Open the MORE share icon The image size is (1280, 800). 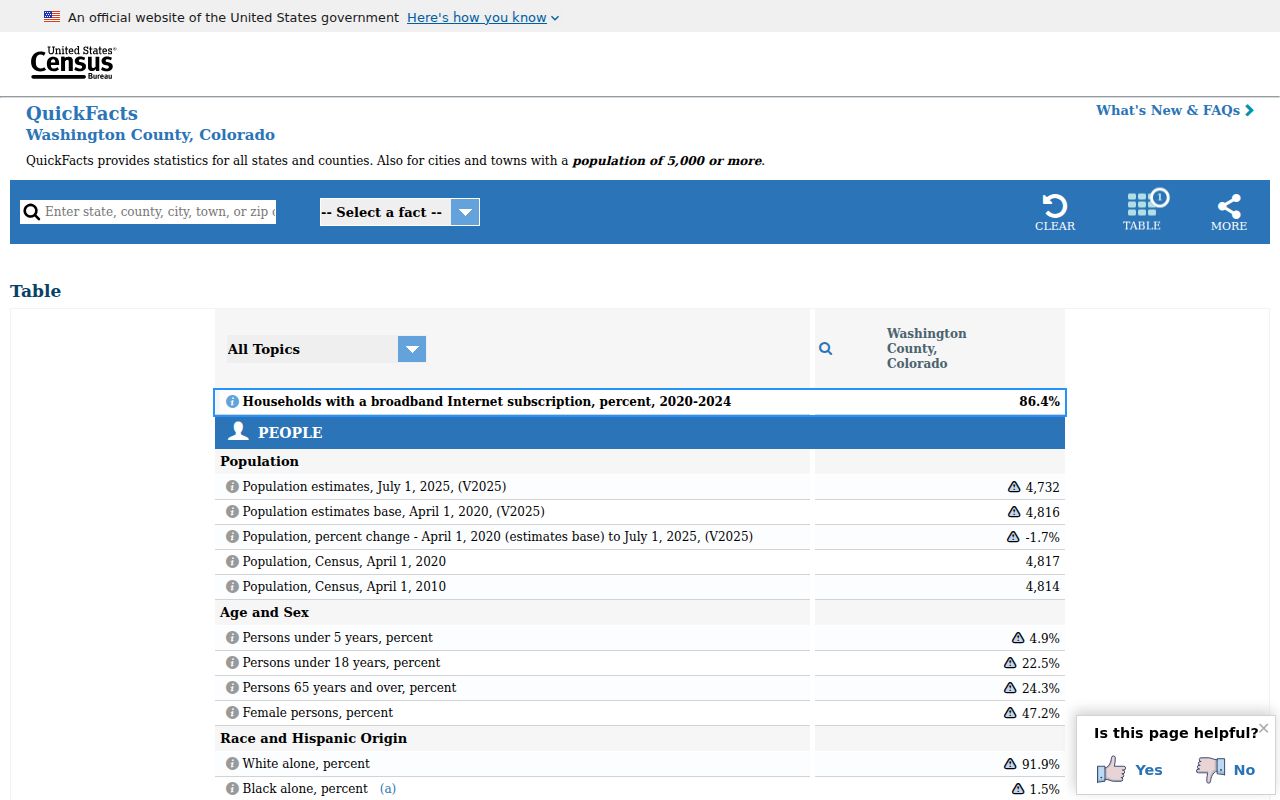click(x=1229, y=206)
